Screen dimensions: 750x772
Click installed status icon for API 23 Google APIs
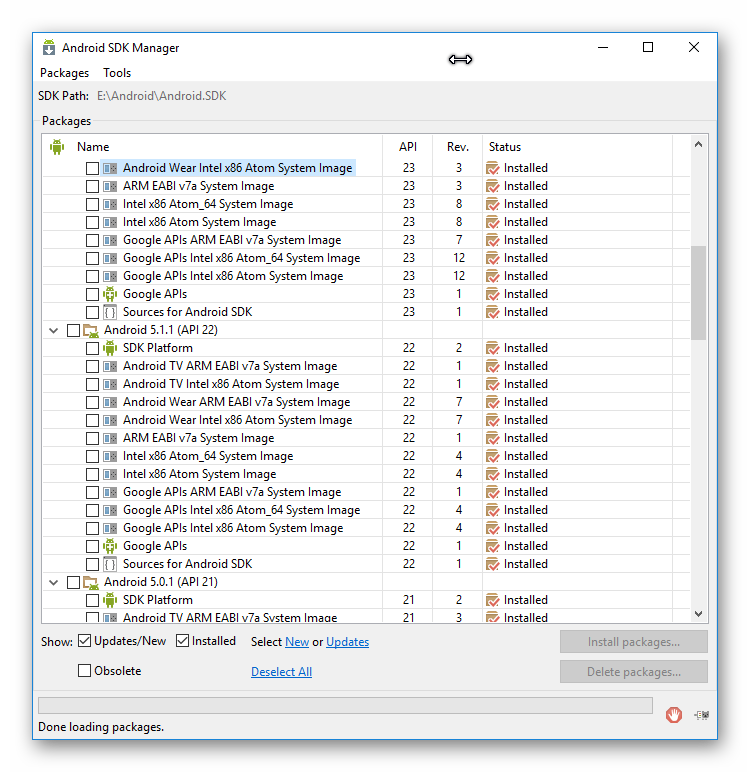click(492, 294)
